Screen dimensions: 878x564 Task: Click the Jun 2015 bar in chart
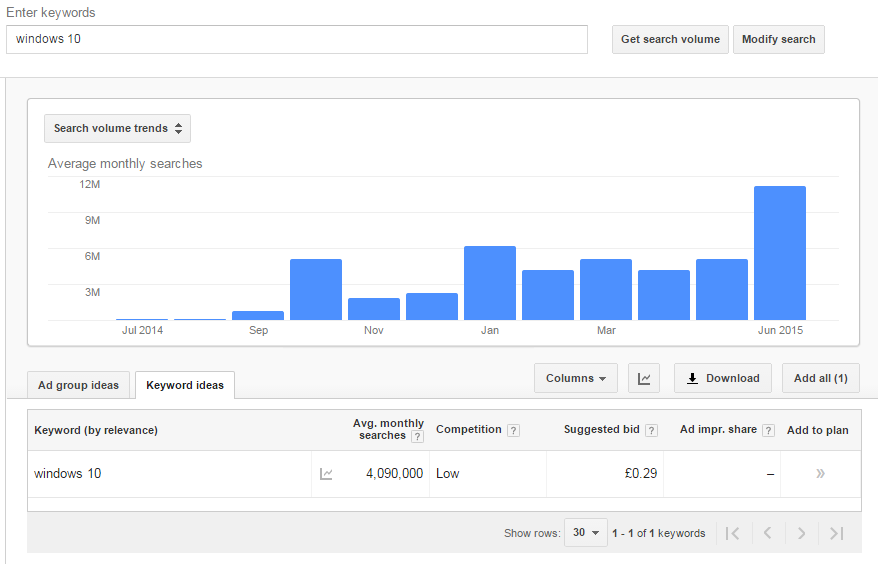780,253
